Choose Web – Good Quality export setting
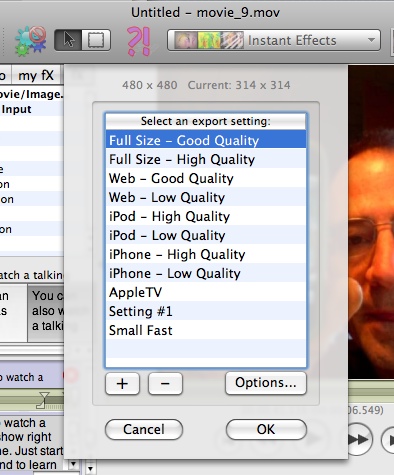Viewport: 394px width, 475px height. (206, 178)
